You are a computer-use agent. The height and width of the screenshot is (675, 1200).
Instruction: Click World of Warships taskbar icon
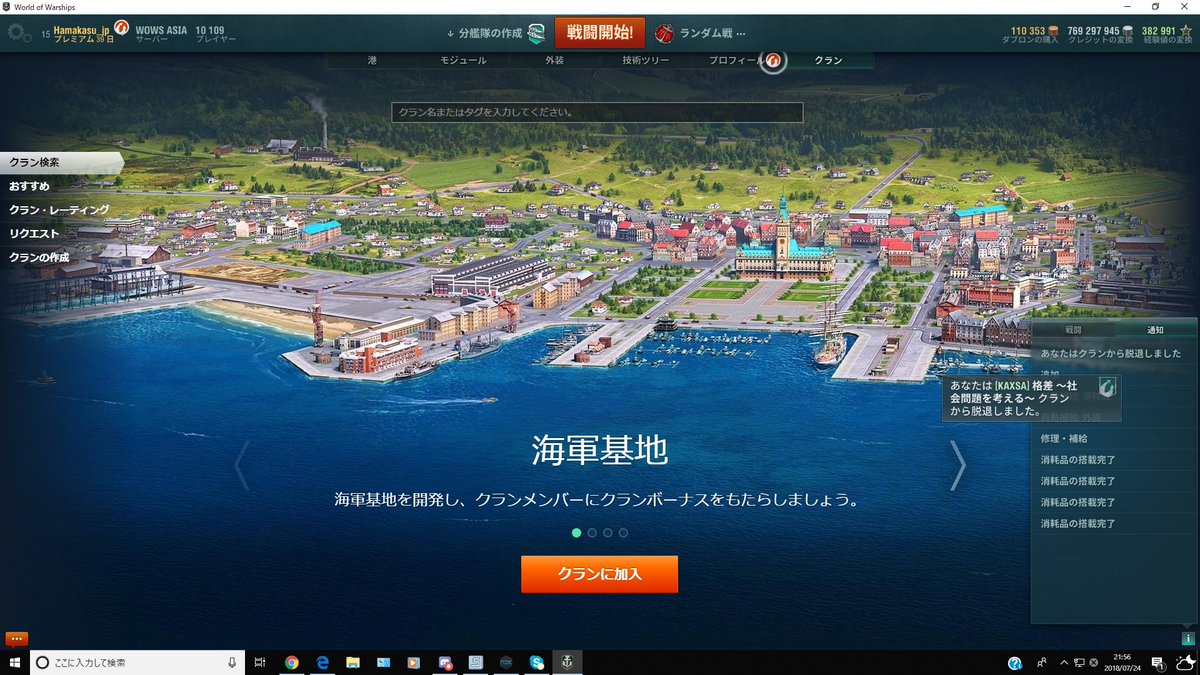coord(567,662)
